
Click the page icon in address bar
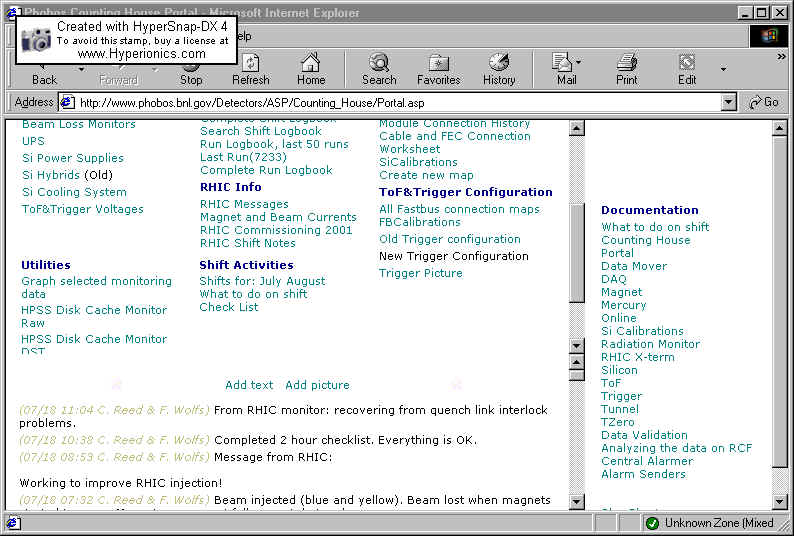(x=67, y=103)
